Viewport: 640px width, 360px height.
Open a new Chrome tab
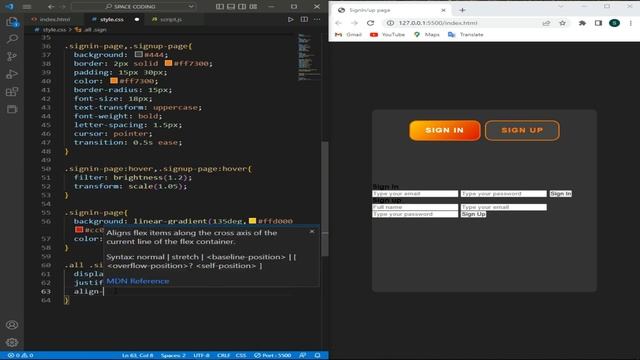[x=462, y=10]
